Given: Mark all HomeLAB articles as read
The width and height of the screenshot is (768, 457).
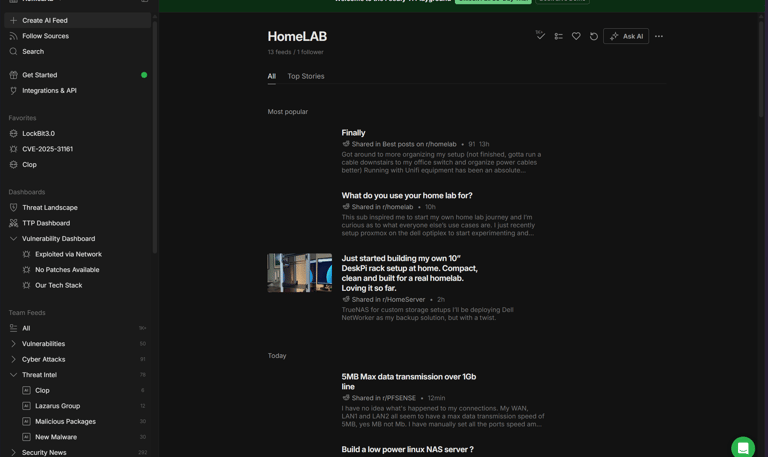Looking at the screenshot, I should tap(540, 36).
